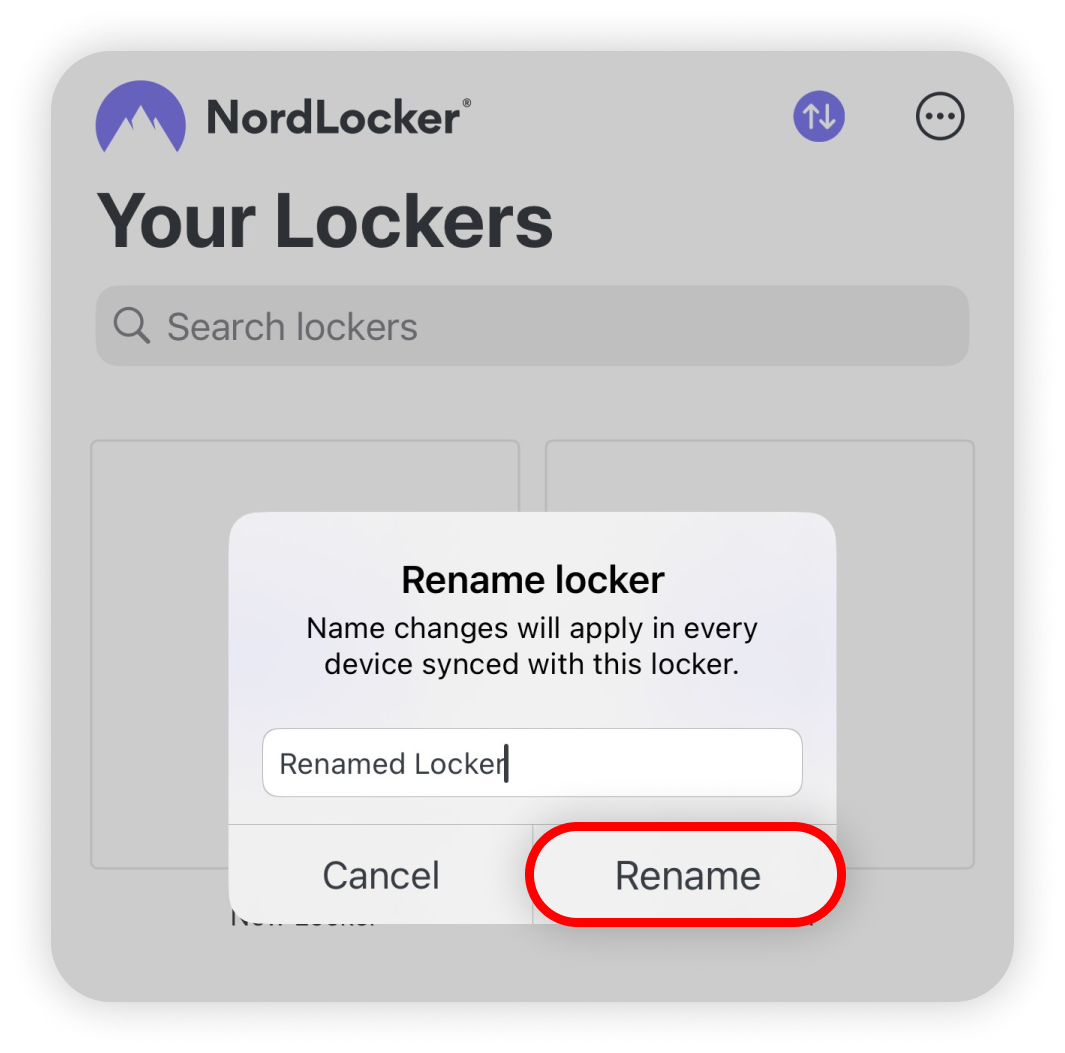
Task: Place cursor after the word Renamed
Action: click(406, 764)
